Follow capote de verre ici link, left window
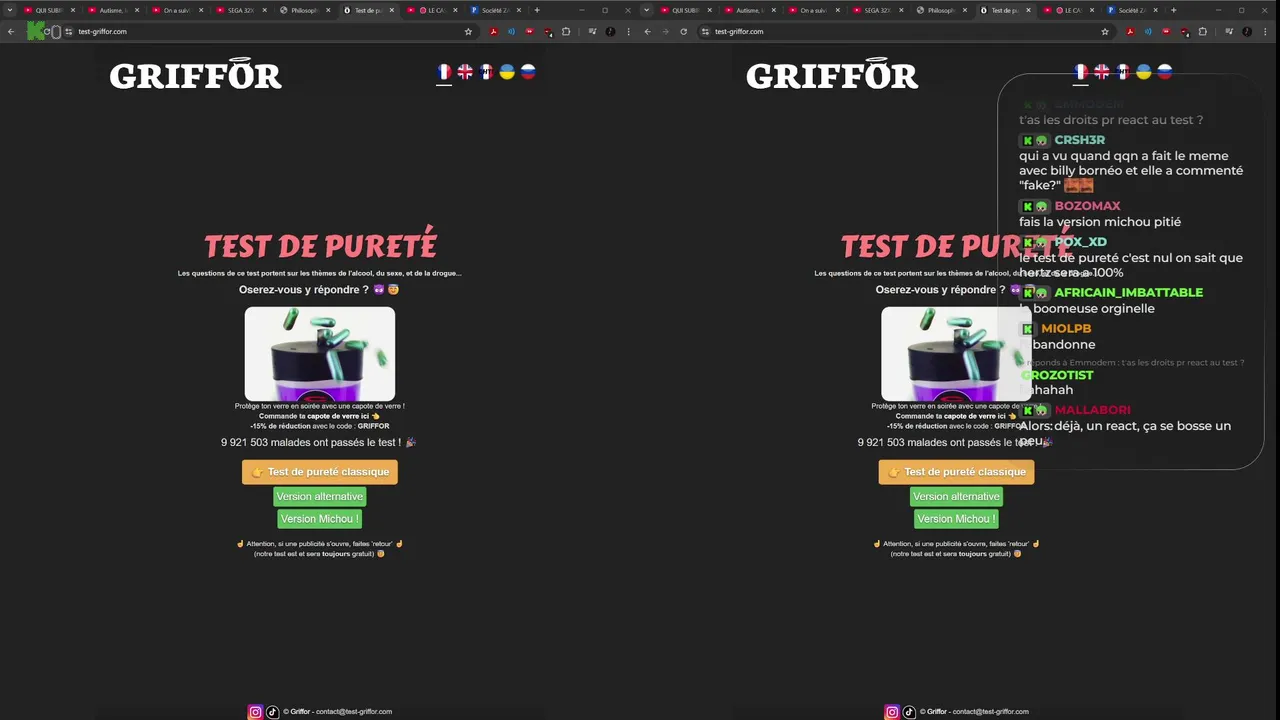1280x720 pixels. [338, 416]
